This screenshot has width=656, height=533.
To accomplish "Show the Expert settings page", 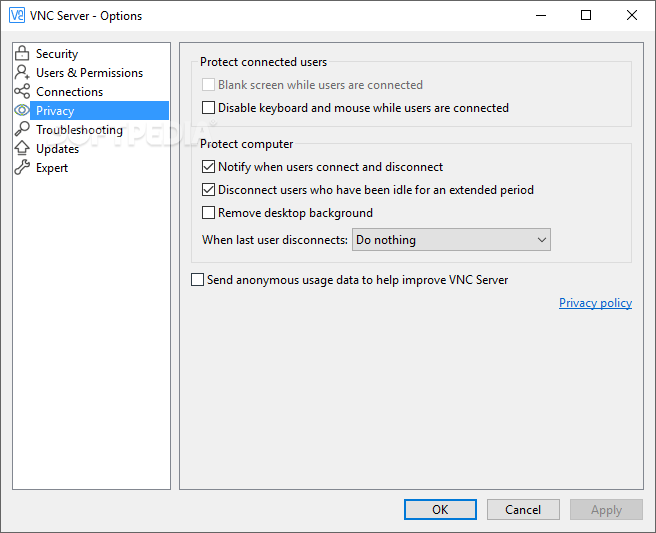I will point(52,168).
